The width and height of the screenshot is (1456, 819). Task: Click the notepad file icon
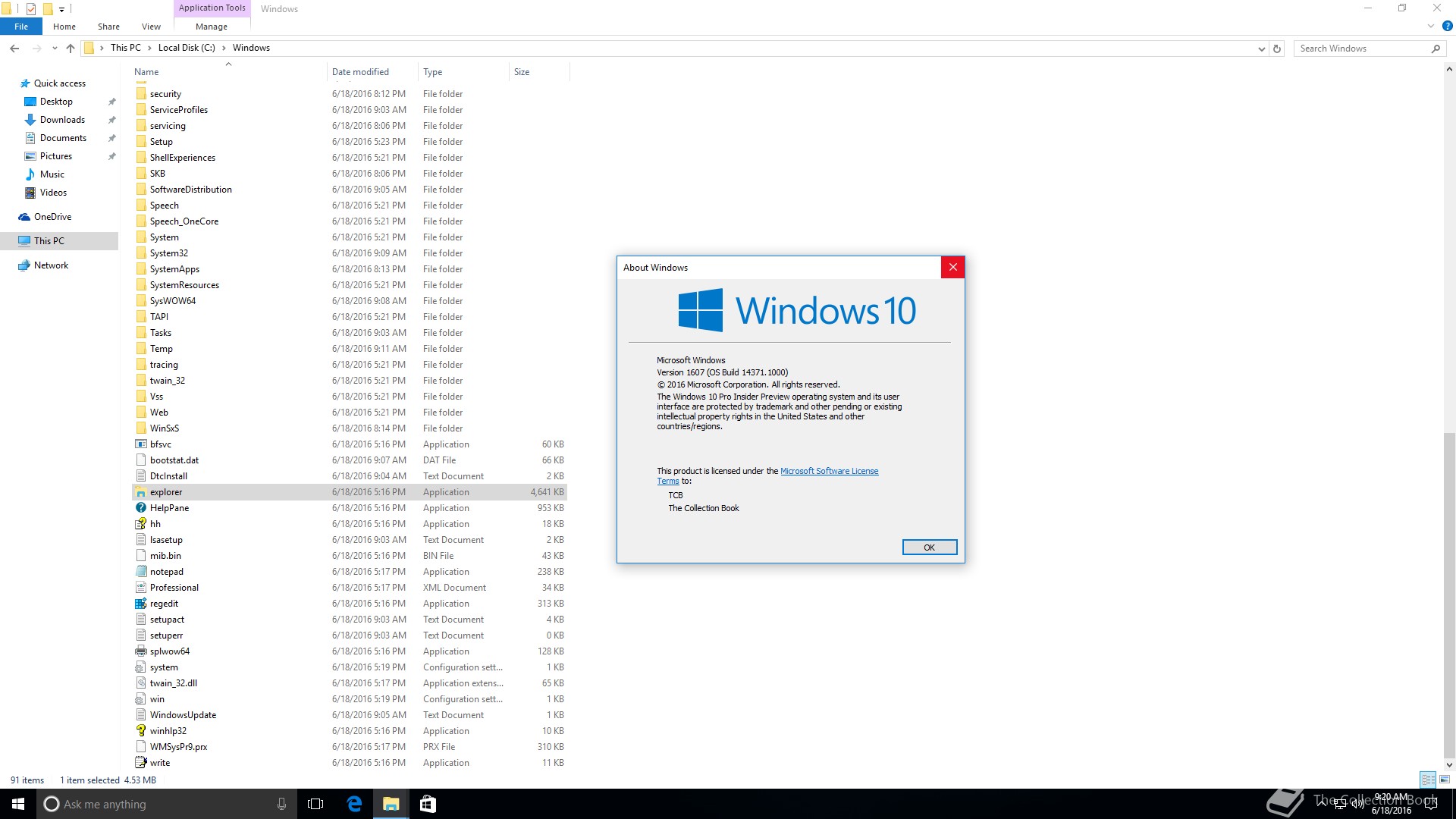pos(141,572)
